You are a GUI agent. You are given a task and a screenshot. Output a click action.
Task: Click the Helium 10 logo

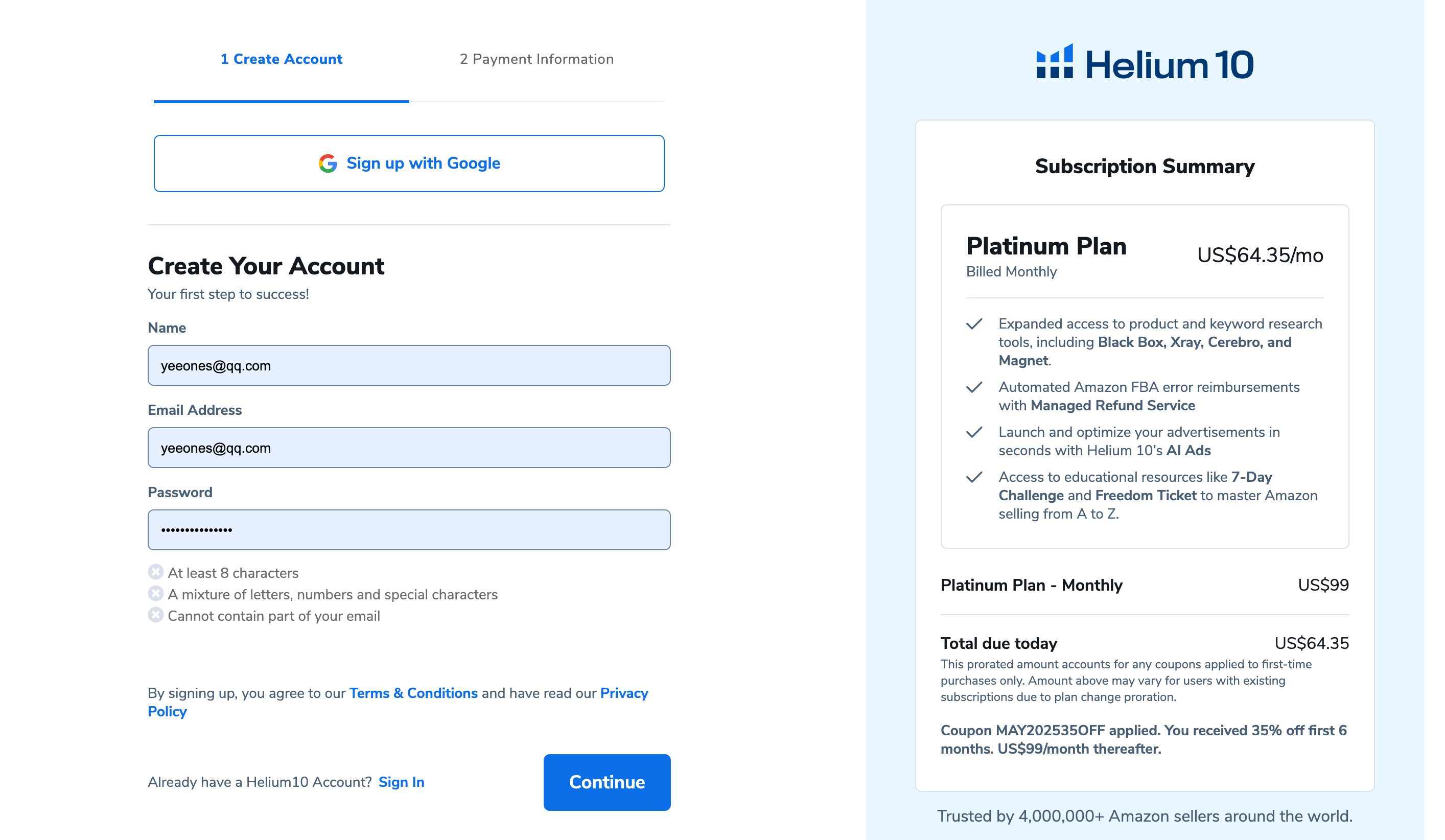point(1145,62)
